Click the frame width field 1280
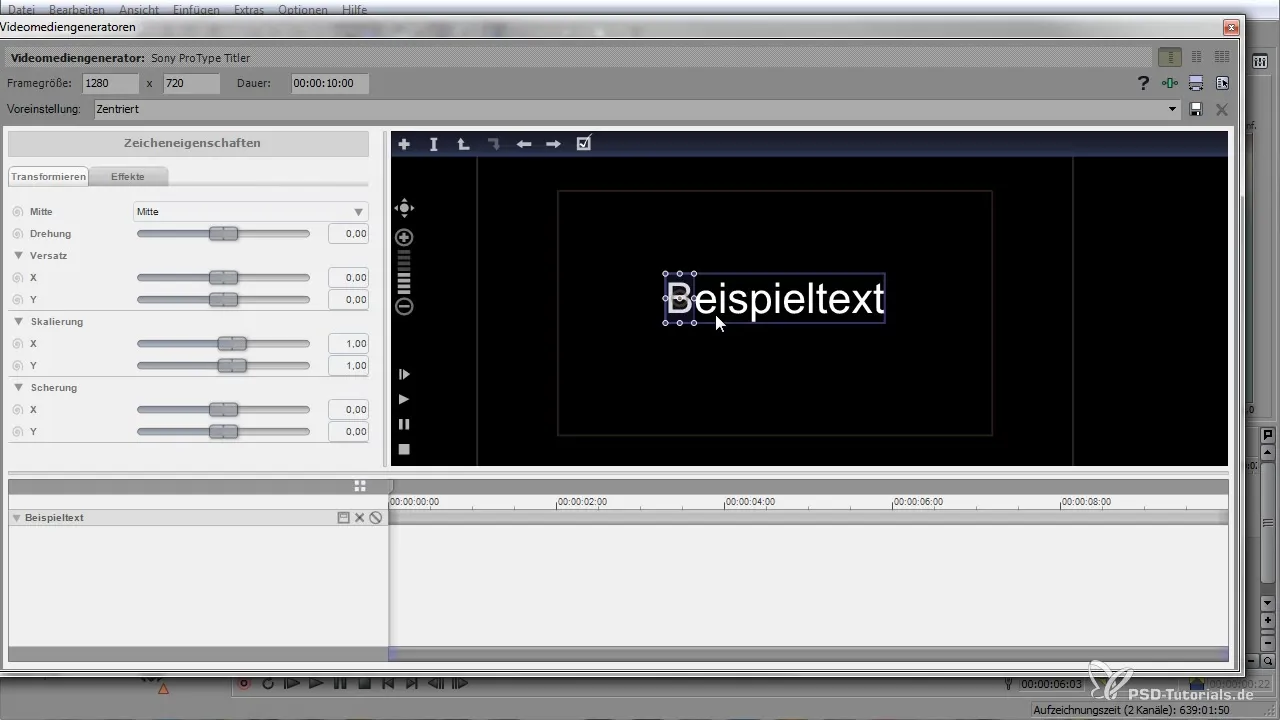Image resolution: width=1280 pixels, height=720 pixels. 110,83
